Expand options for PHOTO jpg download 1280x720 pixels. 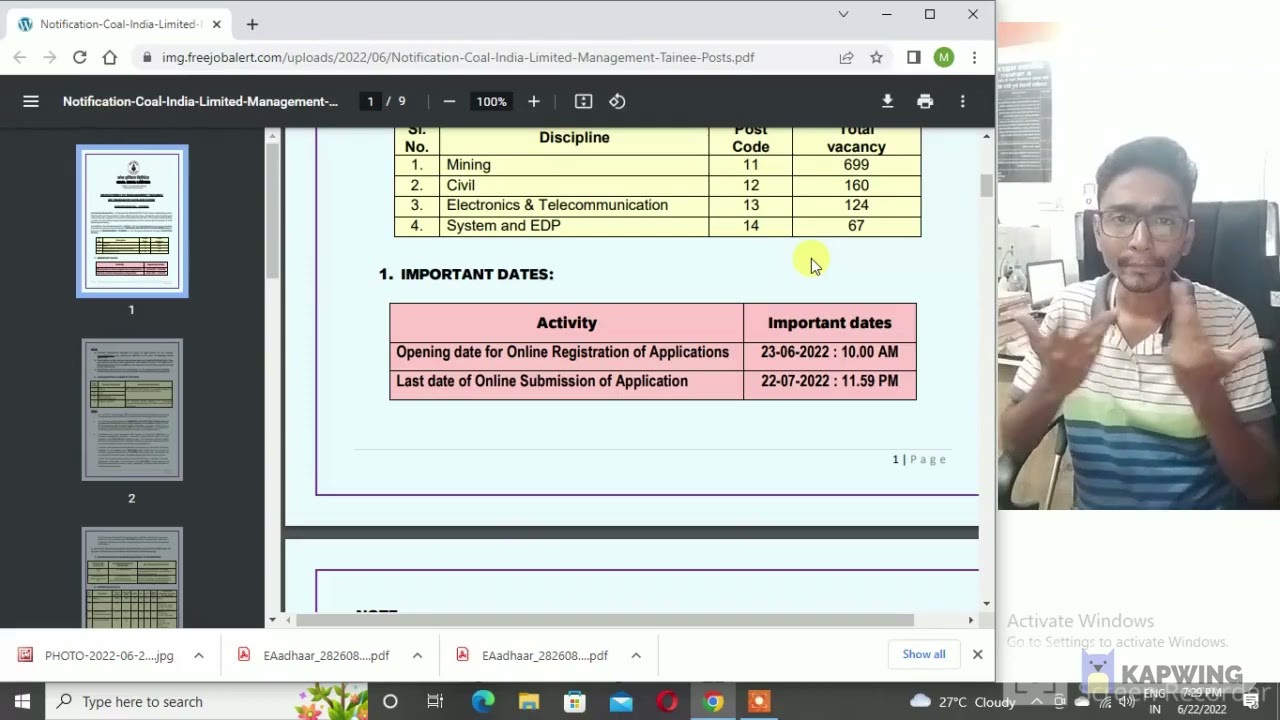(199, 655)
